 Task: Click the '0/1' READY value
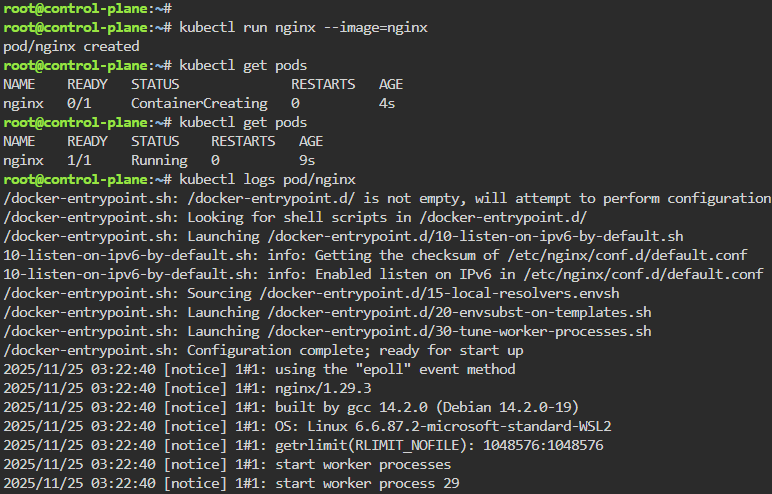point(79,103)
